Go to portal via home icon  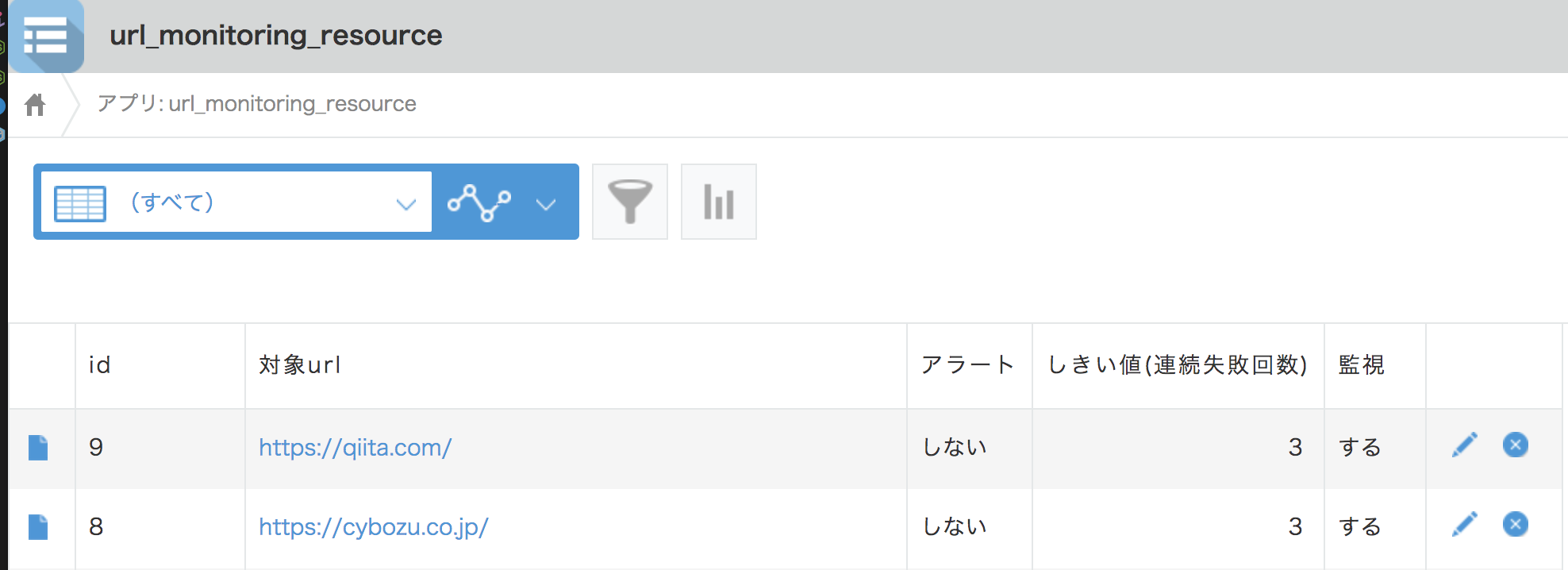tap(35, 105)
